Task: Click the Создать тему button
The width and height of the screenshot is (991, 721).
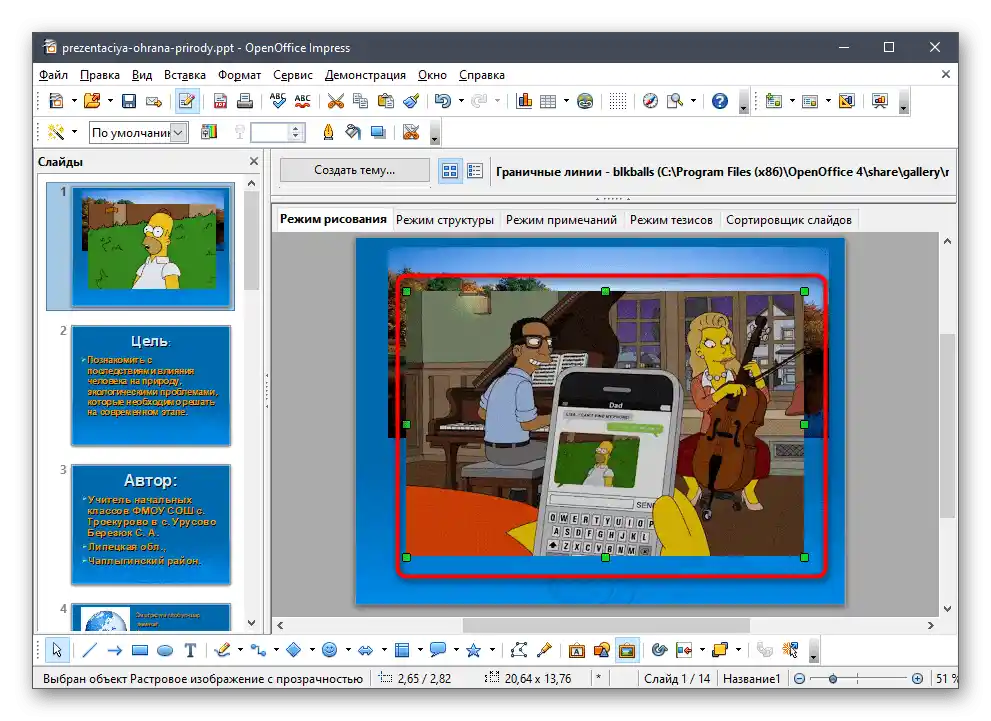Action: [x=354, y=170]
